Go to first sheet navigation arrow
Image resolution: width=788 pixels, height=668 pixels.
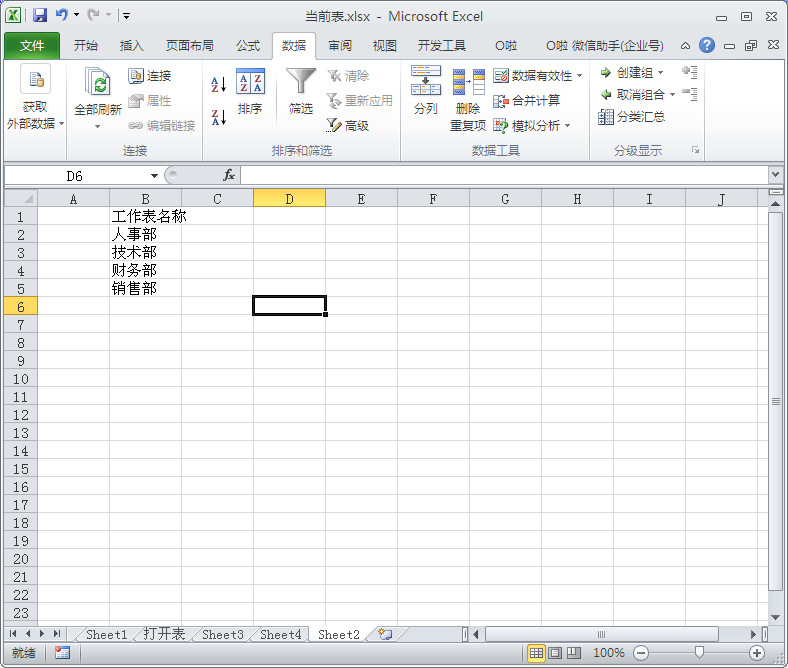[x=13, y=634]
